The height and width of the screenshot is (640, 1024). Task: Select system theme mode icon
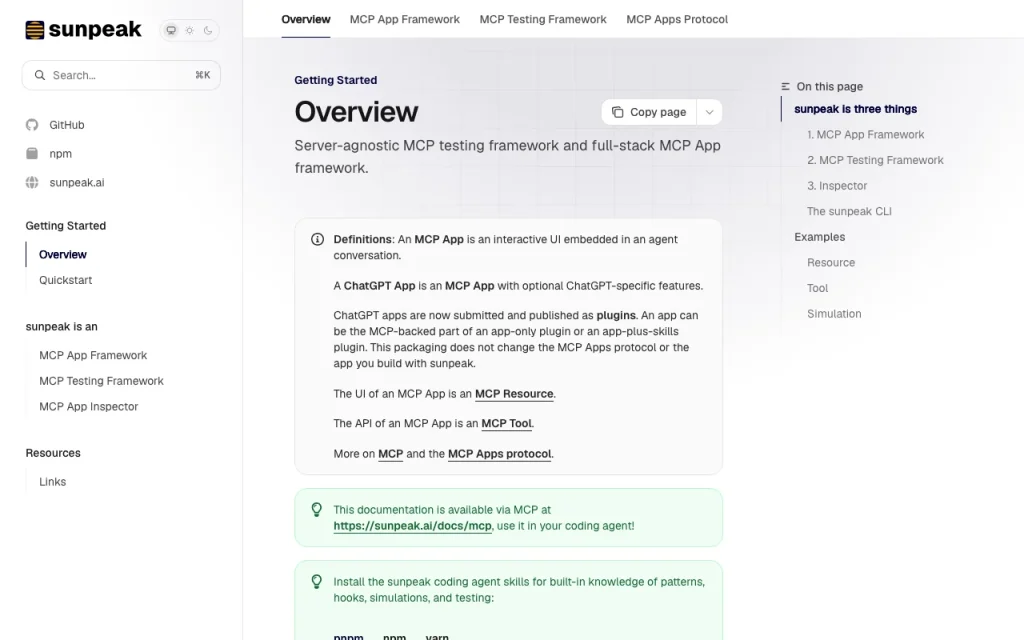click(x=171, y=30)
